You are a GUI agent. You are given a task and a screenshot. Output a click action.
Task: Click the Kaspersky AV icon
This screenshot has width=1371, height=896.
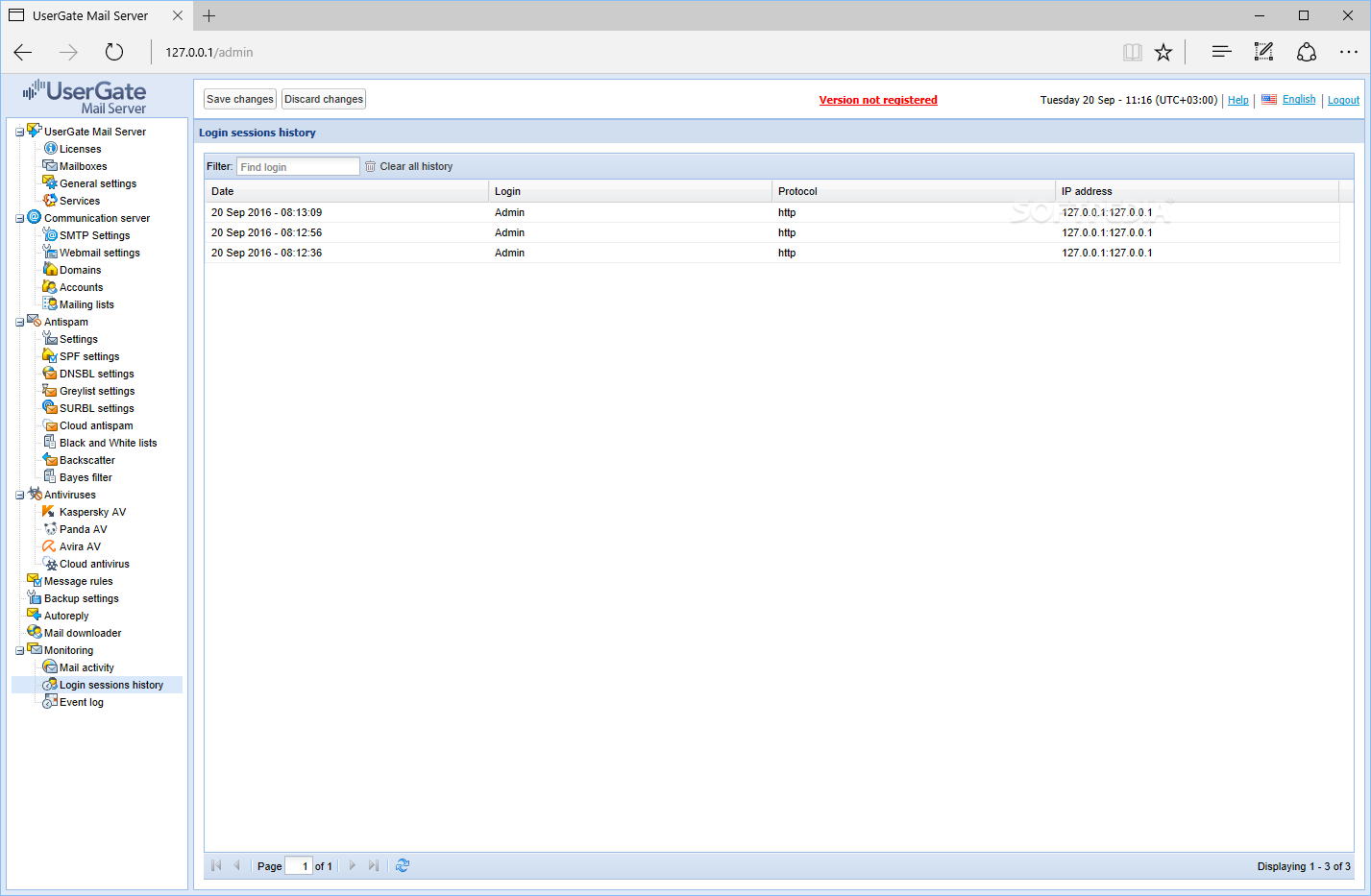click(50, 511)
